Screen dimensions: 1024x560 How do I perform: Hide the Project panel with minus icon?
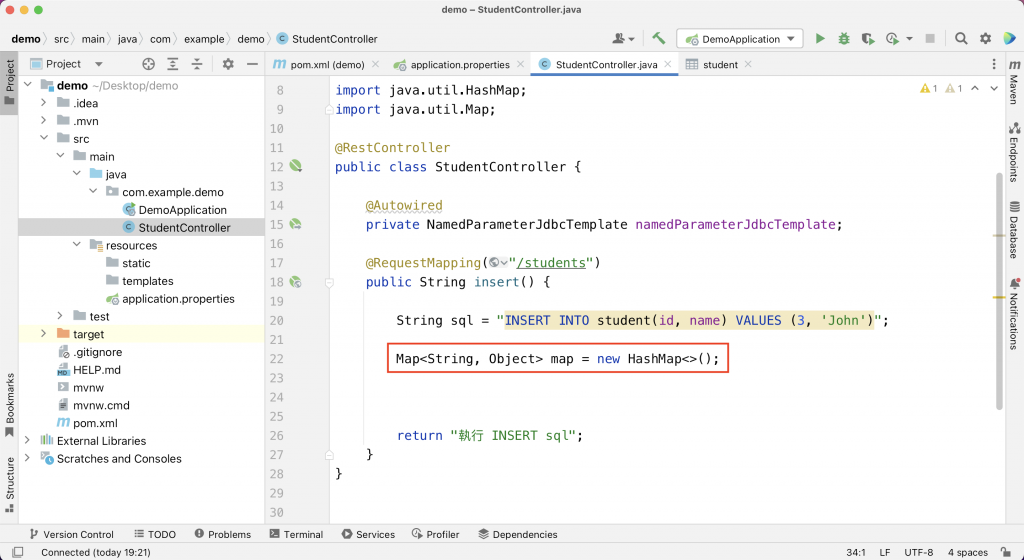[252, 64]
